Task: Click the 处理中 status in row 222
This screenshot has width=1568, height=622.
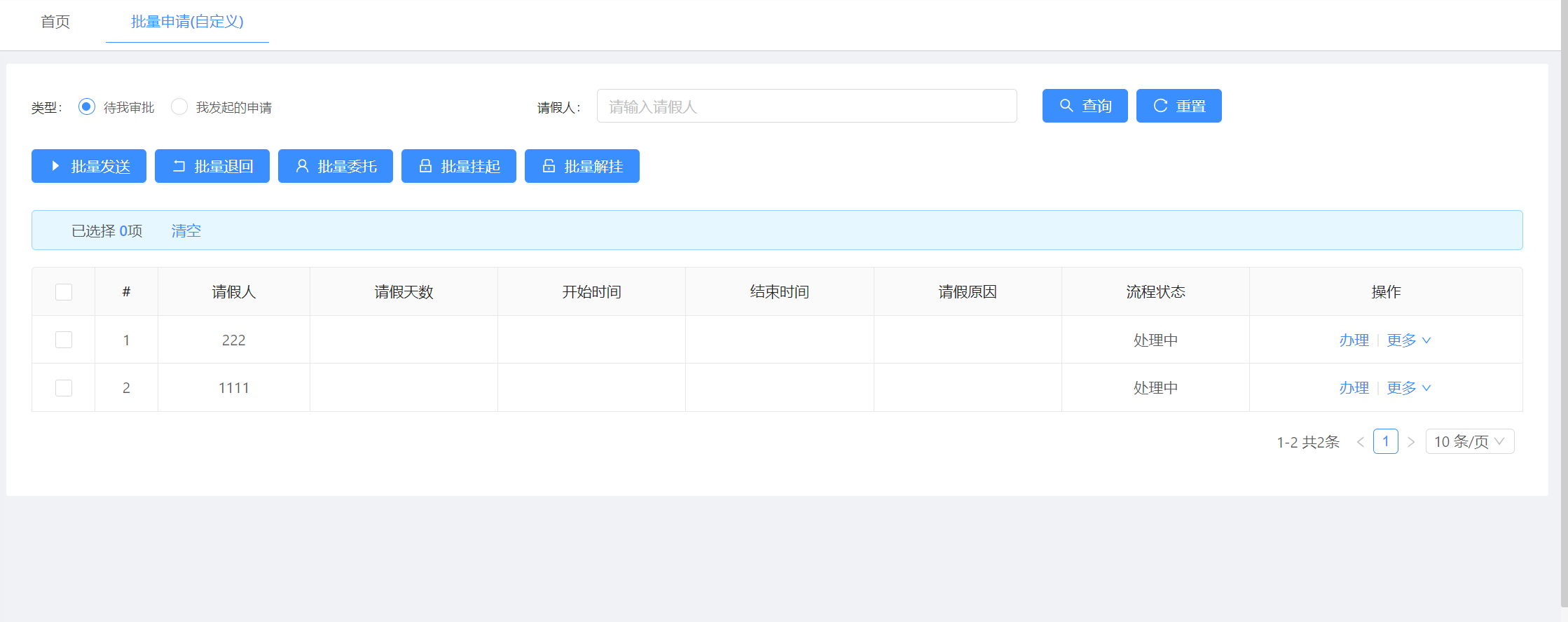Action: pos(1156,340)
